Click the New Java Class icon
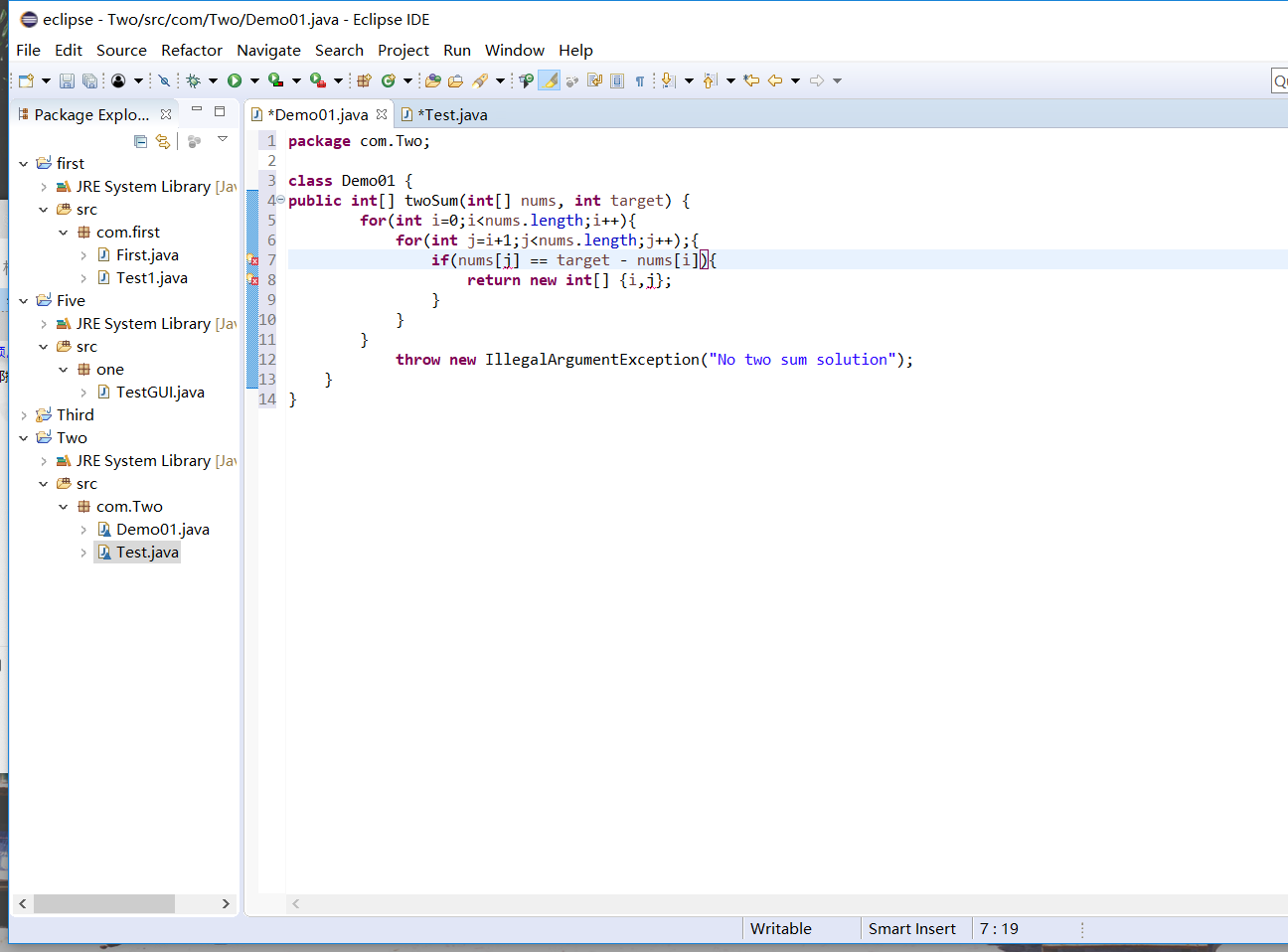This screenshot has width=1288, height=952. pyautogui.click(x=389, y=80)
